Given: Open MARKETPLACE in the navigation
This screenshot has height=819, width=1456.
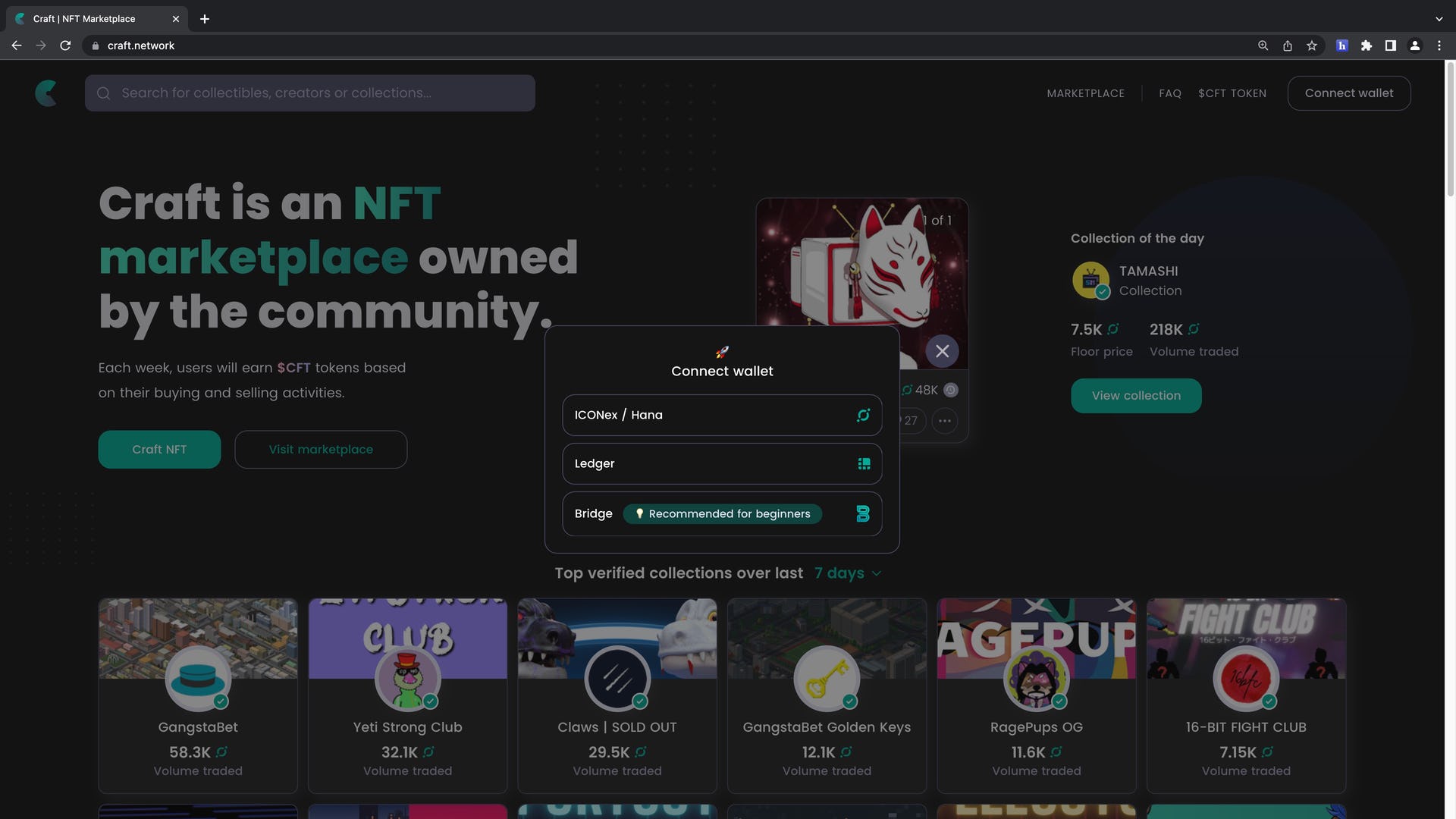Looking at the screenshot, I should 1086,93.
